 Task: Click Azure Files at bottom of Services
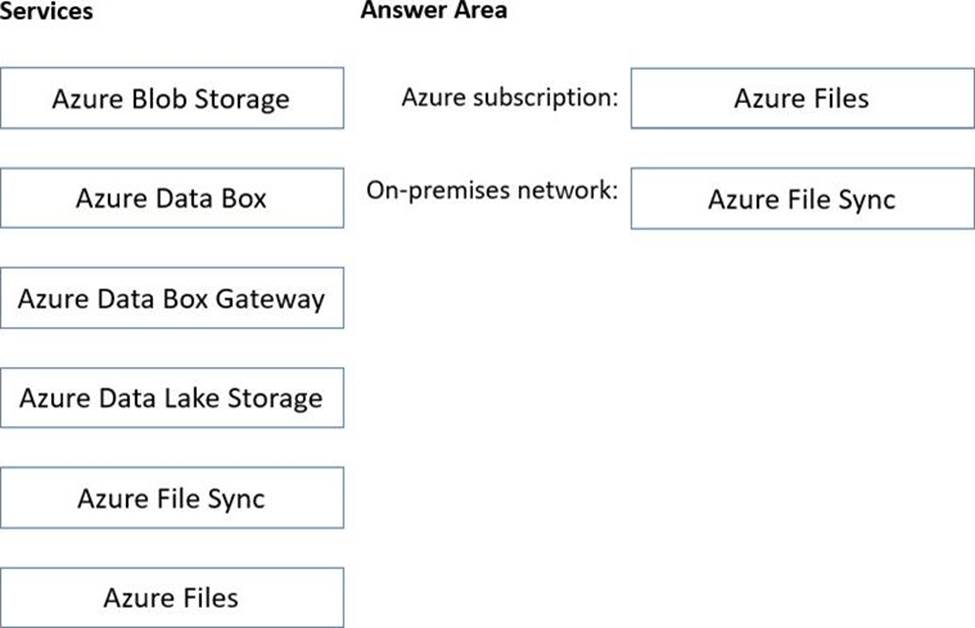[171, 598]
